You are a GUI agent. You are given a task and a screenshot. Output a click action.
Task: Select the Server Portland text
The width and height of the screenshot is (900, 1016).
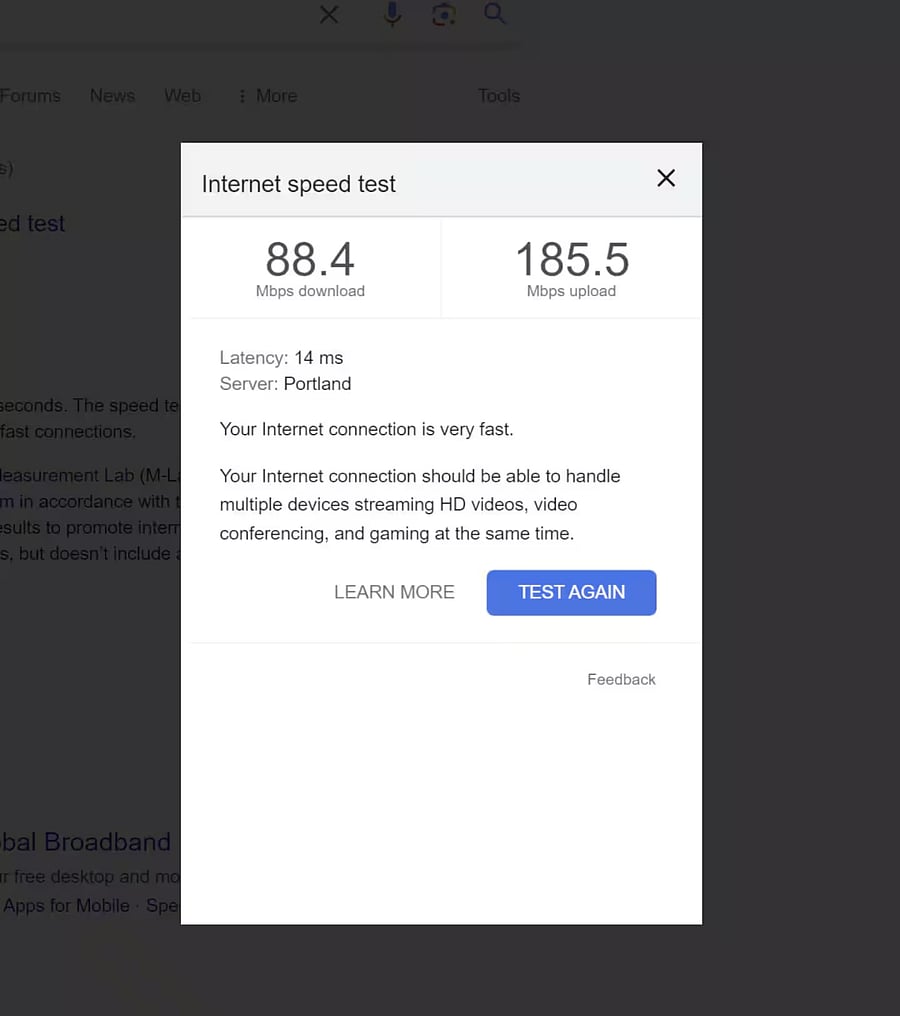pos(285,384)
